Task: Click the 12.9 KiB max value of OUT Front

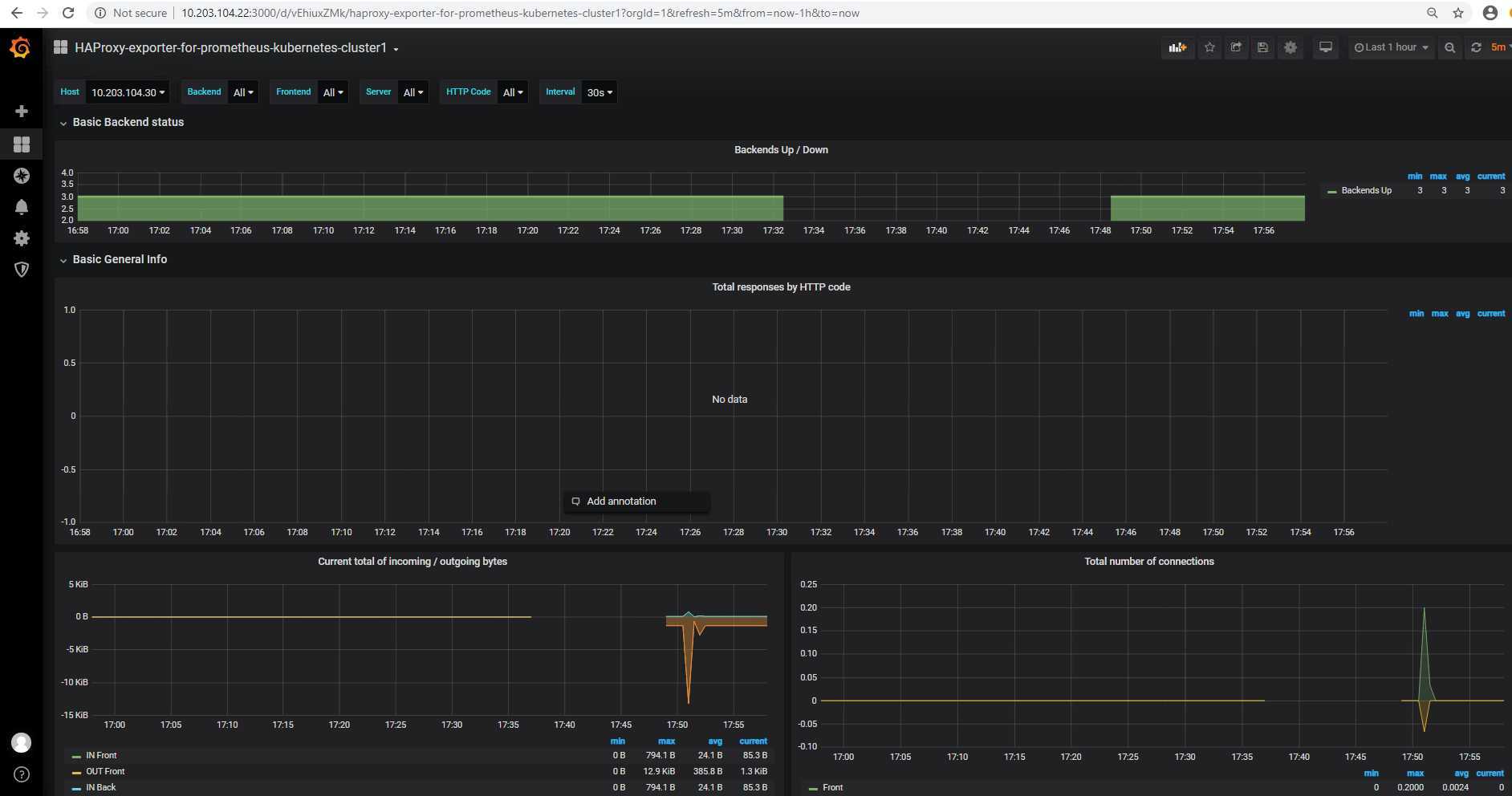Action: click(x=659, y=772)
